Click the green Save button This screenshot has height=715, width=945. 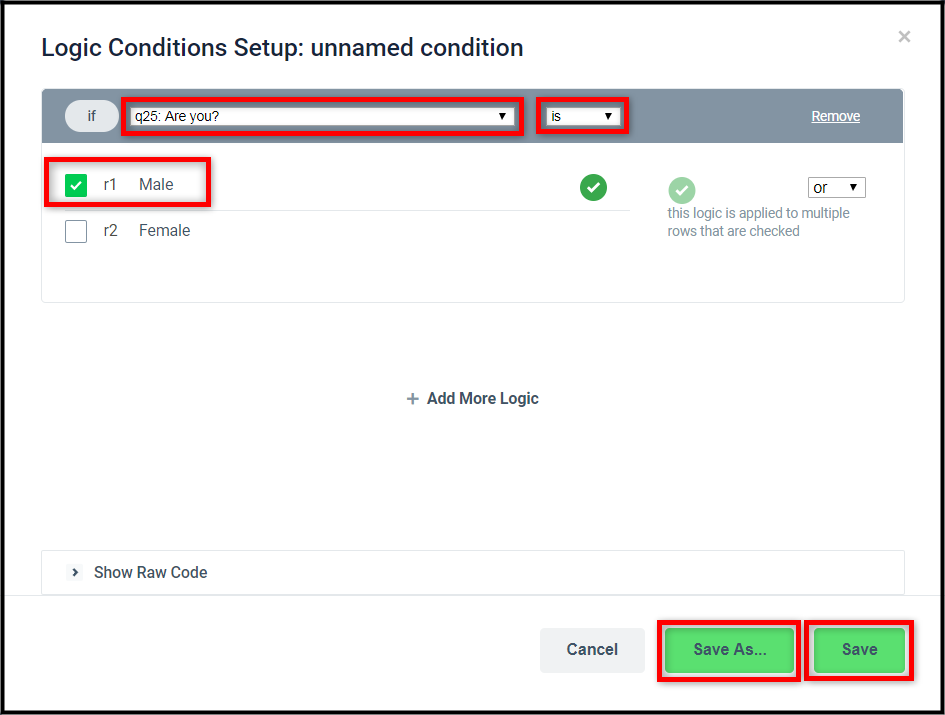pos(859,650)
